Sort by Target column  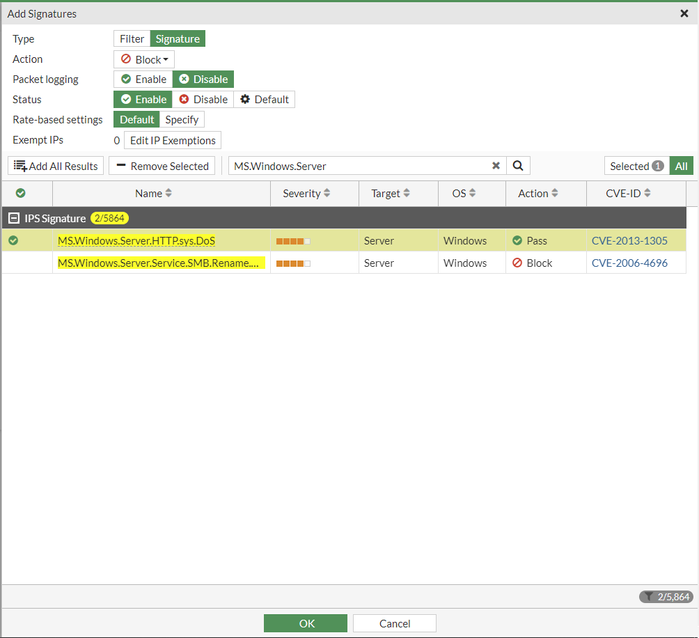(x=390, y=193)
